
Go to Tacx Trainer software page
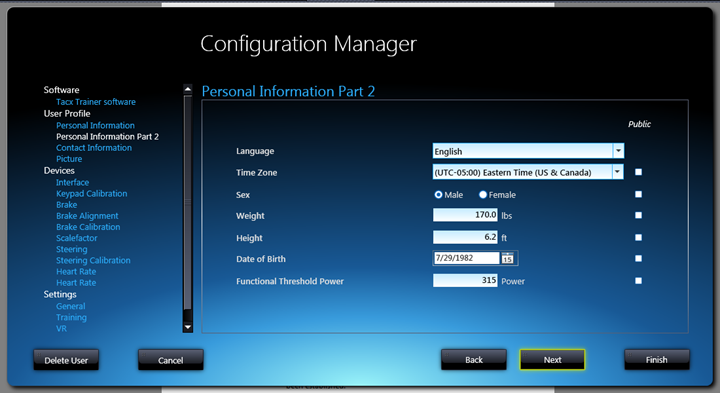pos(96,102)
